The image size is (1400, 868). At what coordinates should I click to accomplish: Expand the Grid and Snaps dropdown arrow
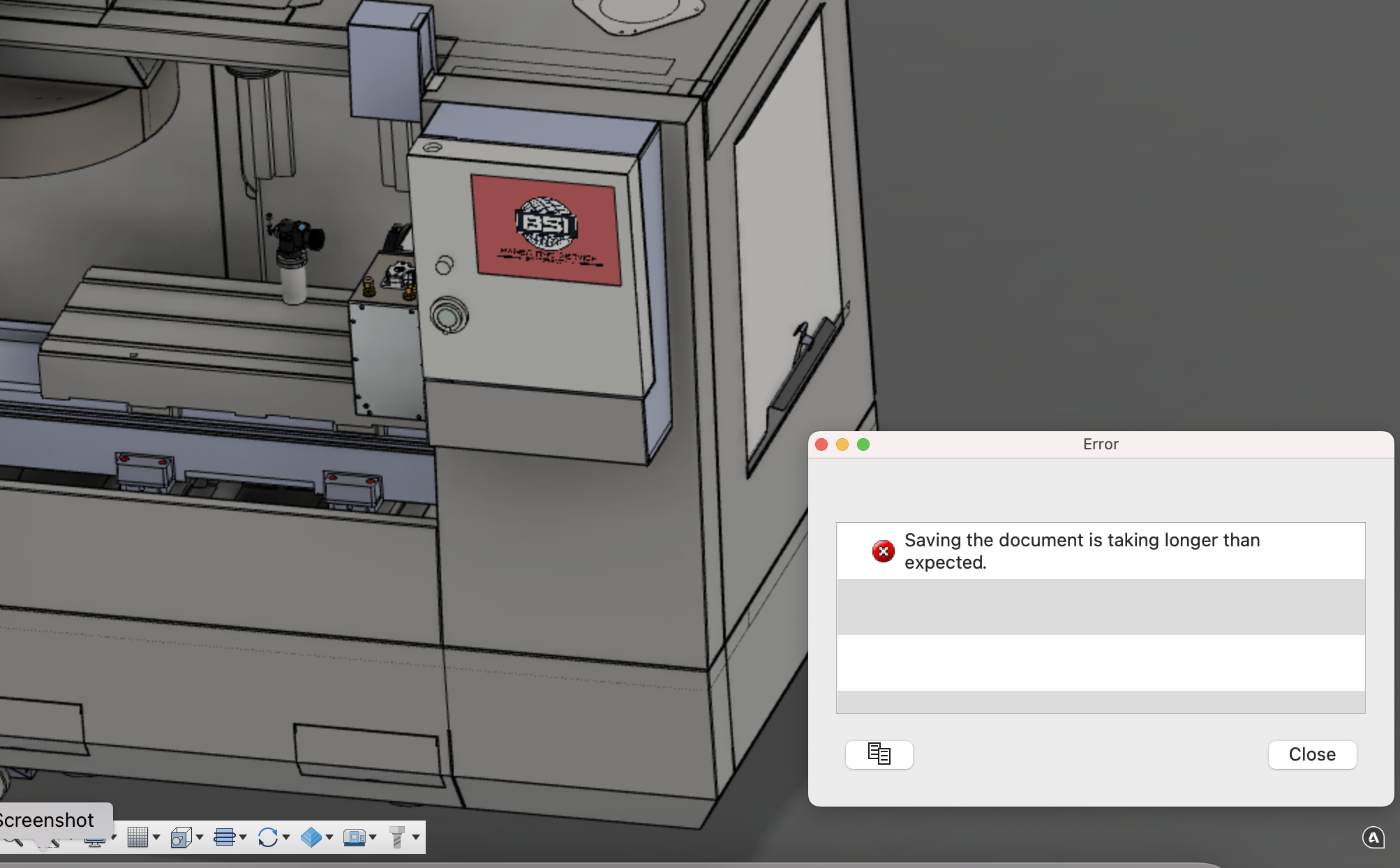pos(156,837)
